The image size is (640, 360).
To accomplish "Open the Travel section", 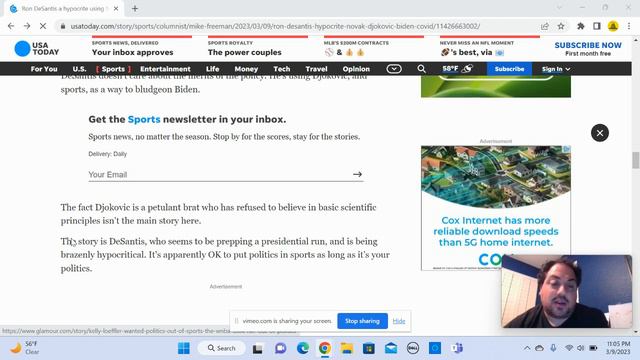I will click(x=316, y=69).
